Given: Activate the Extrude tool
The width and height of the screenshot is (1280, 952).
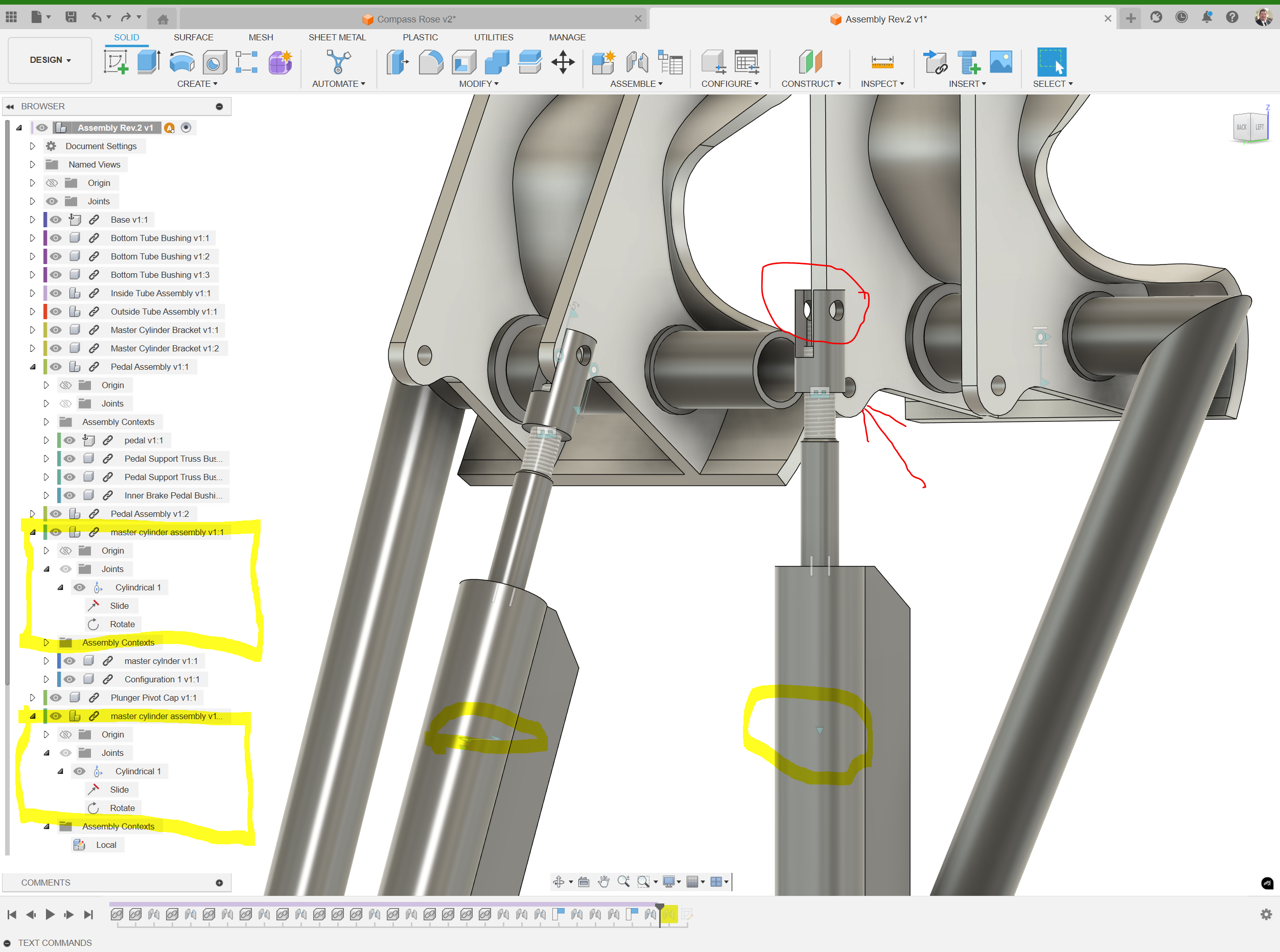Looking at the screenshot, I should (149, 62).
